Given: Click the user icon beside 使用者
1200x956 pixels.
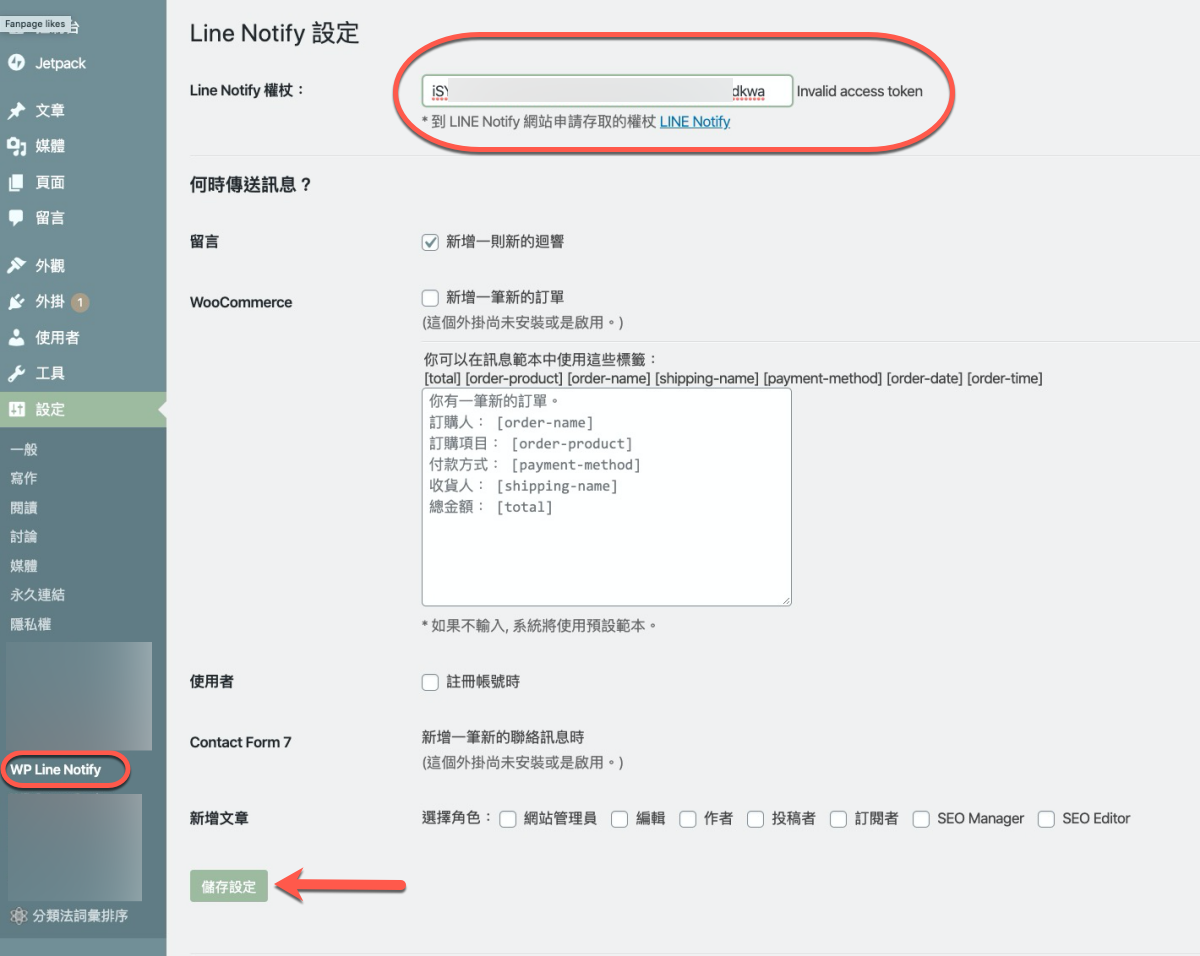Looking at the screenshot, I should pos(16,337).
